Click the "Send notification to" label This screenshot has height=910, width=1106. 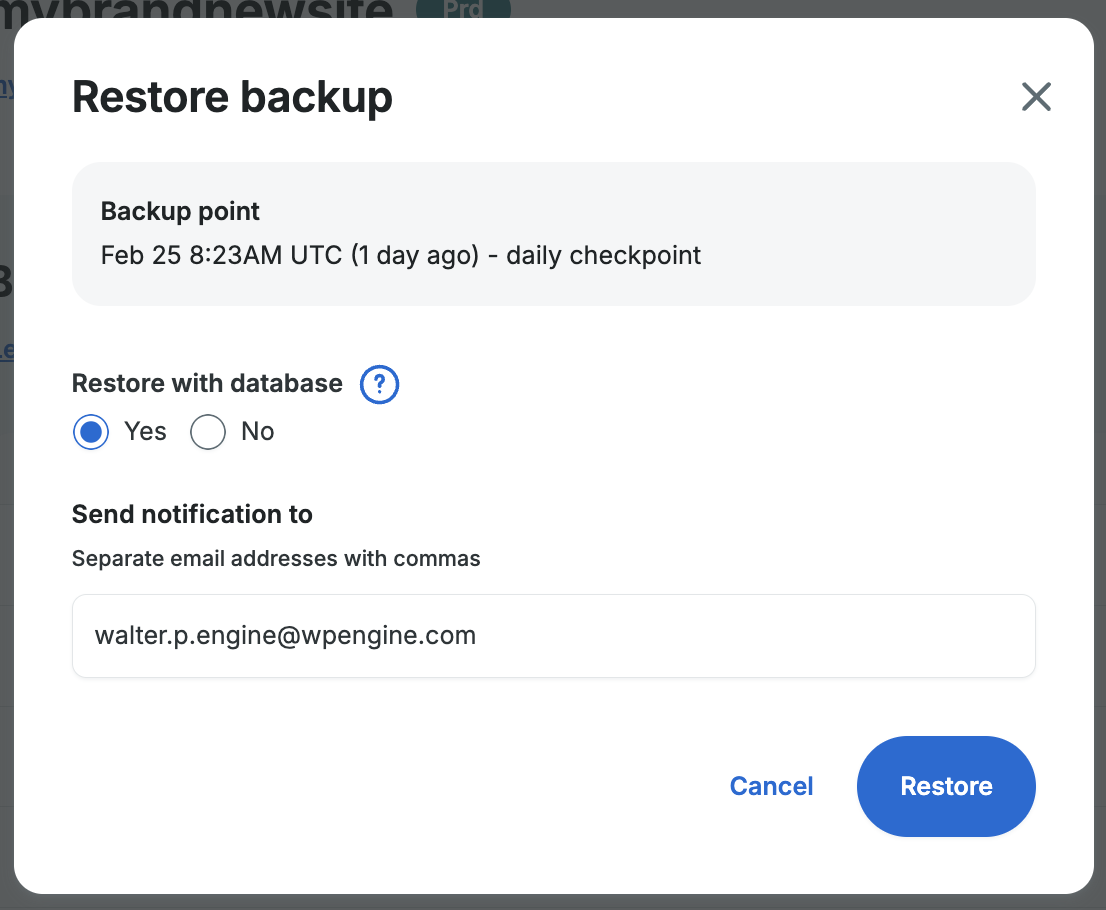192,514
